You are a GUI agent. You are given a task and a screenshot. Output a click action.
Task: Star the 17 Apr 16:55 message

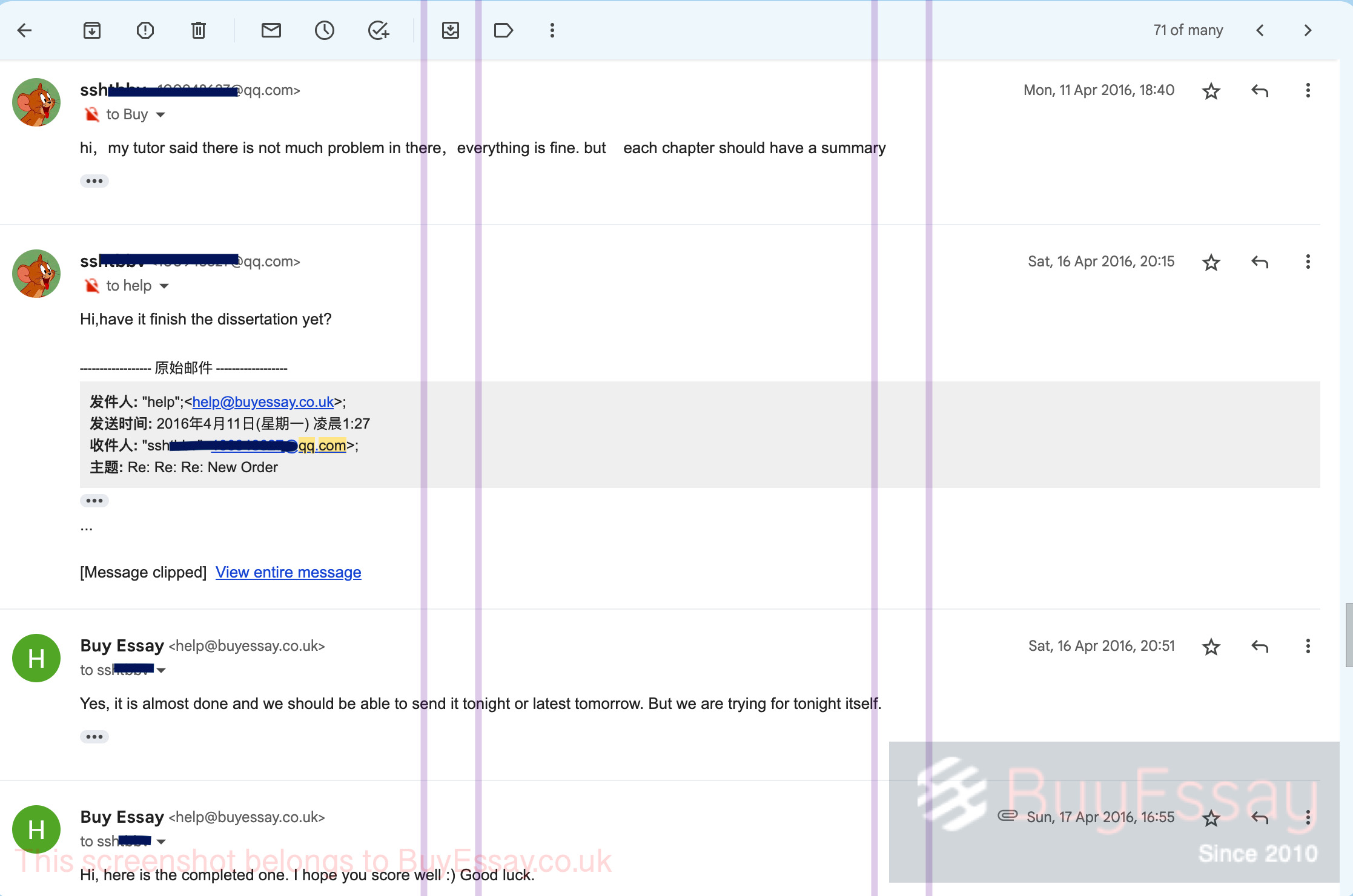pos(1211,818)
